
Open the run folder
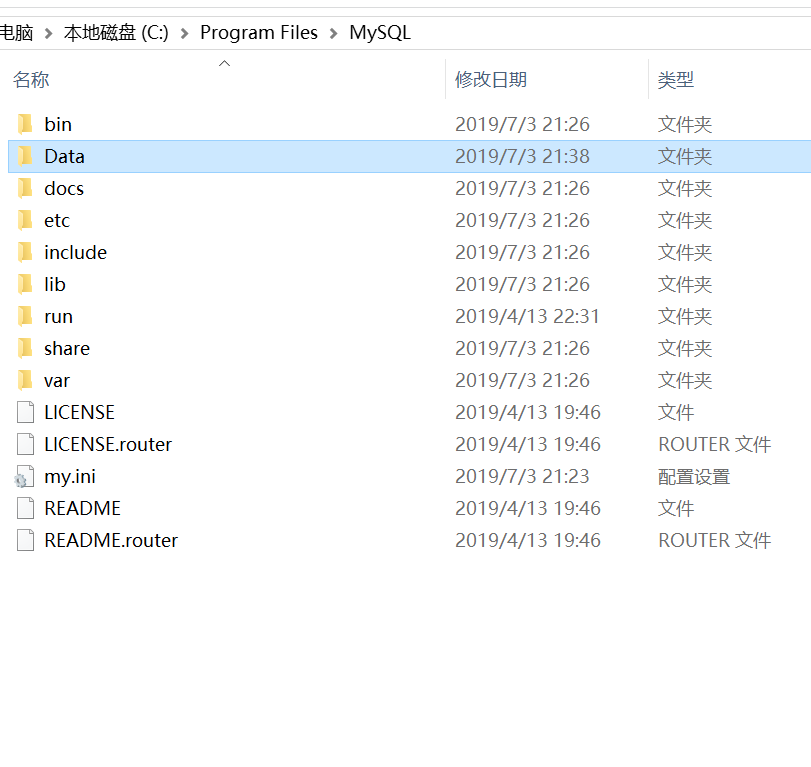58,316
